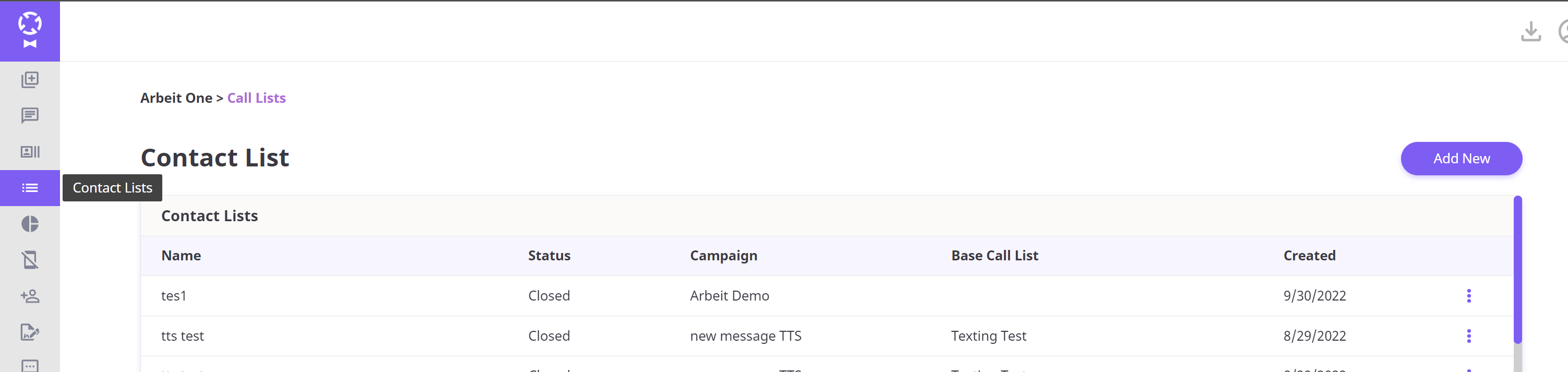Click the Arbeit One breadcrumb

pyautogui.click(x=176, y=98)
